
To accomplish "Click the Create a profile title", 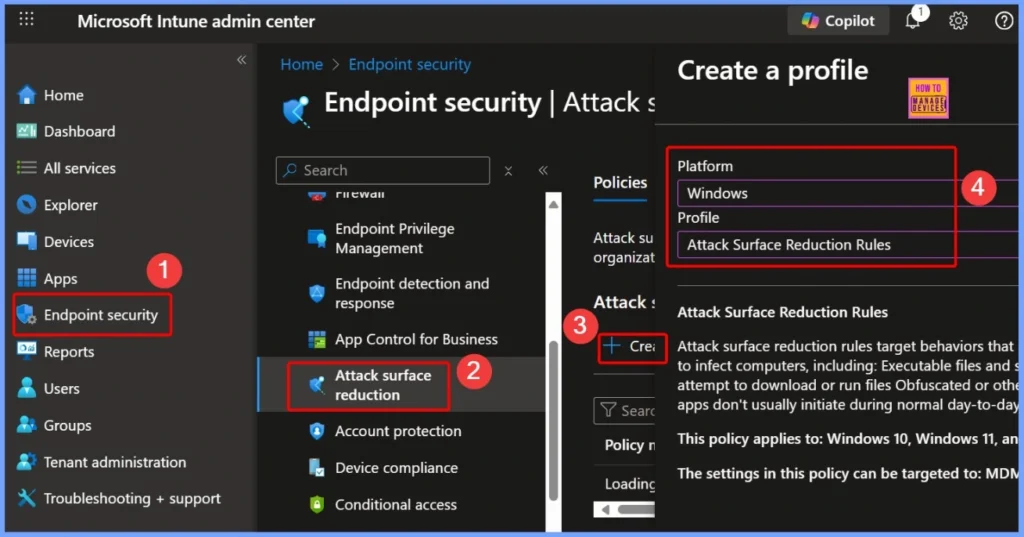I will 773,70.
